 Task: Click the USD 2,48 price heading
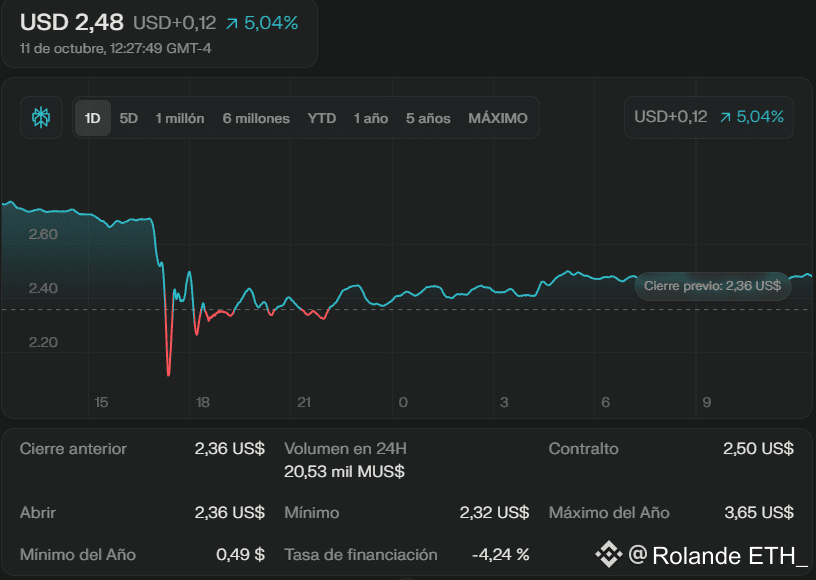pyautogui.click(x=70, y=22)
